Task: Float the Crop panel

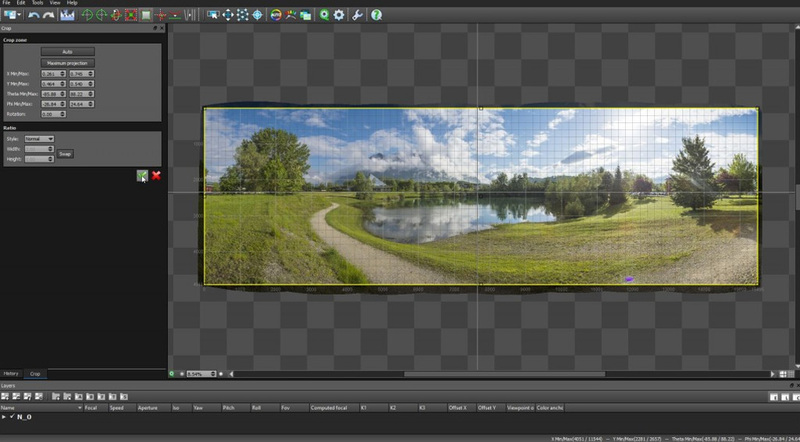Action: 155,29
